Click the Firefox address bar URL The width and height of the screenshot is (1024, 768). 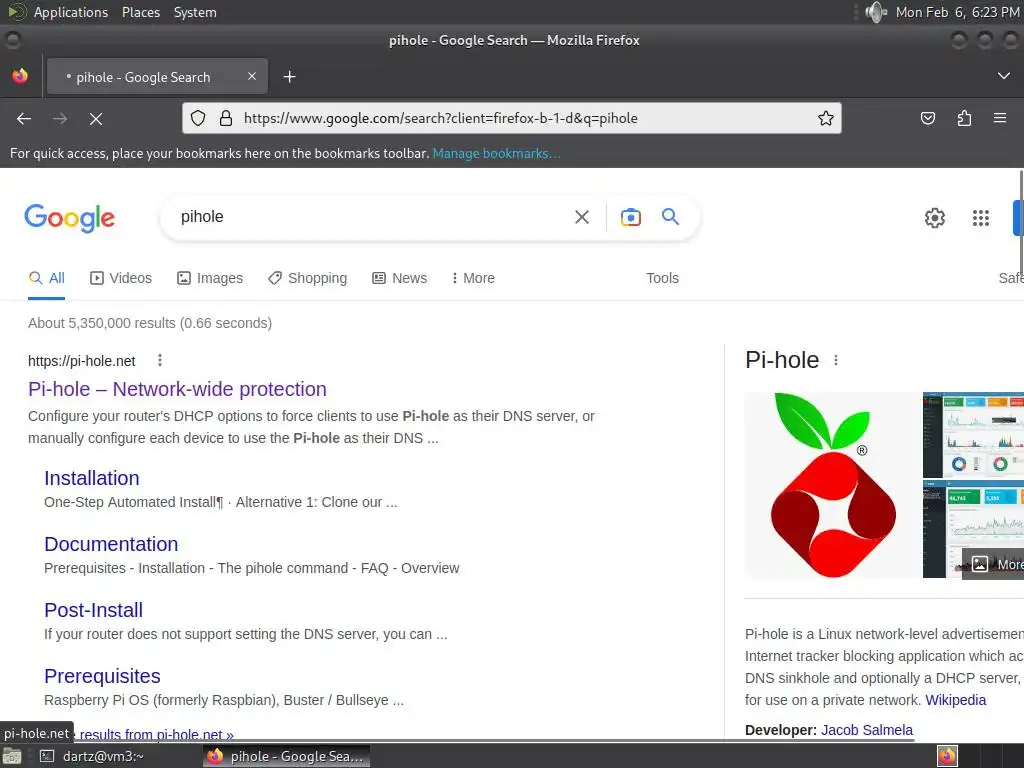click(x=441, y=118)
